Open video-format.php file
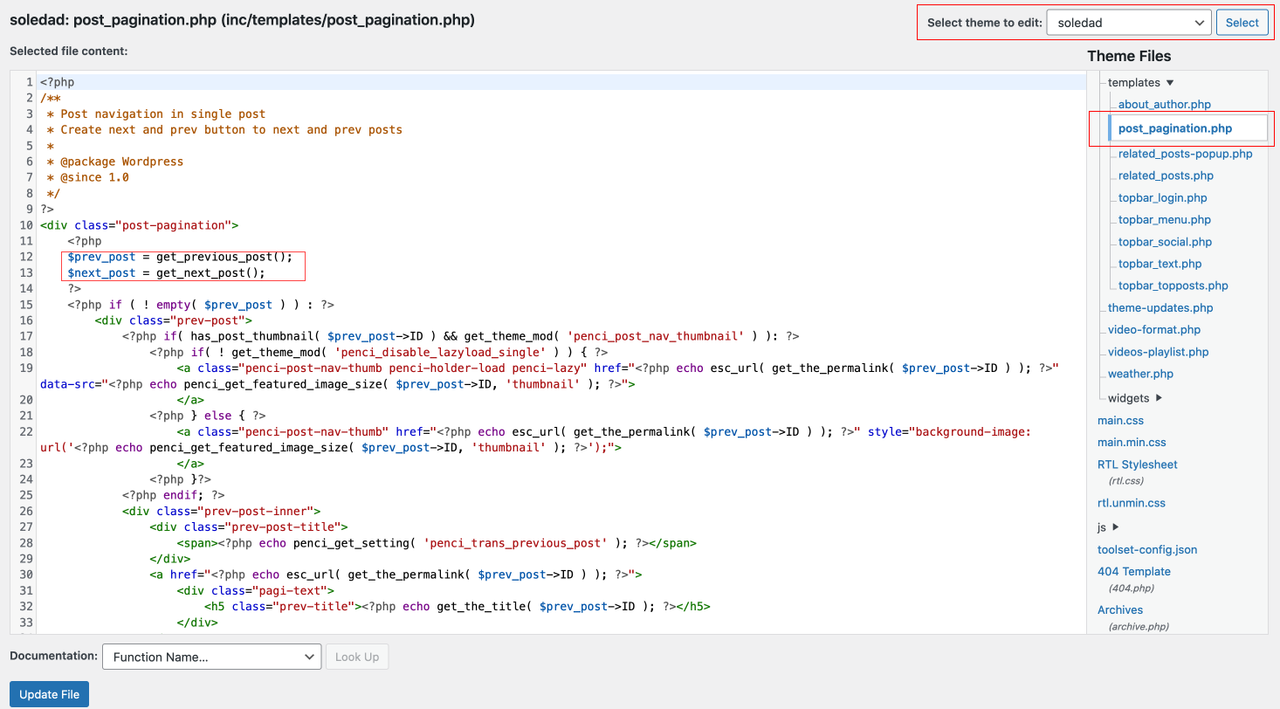 tap(1154, 330)
